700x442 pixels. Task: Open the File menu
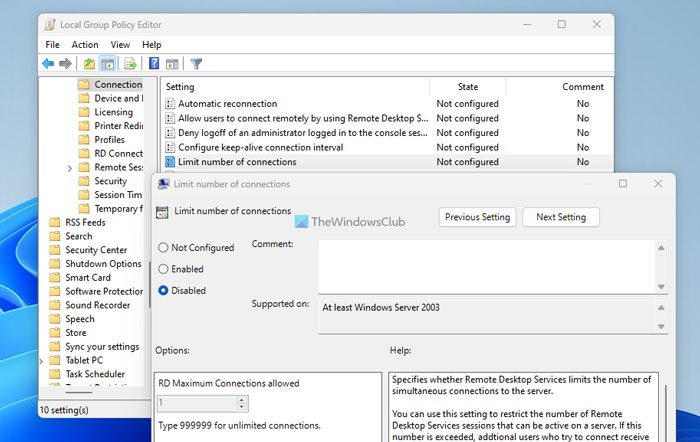click(52, 45)
